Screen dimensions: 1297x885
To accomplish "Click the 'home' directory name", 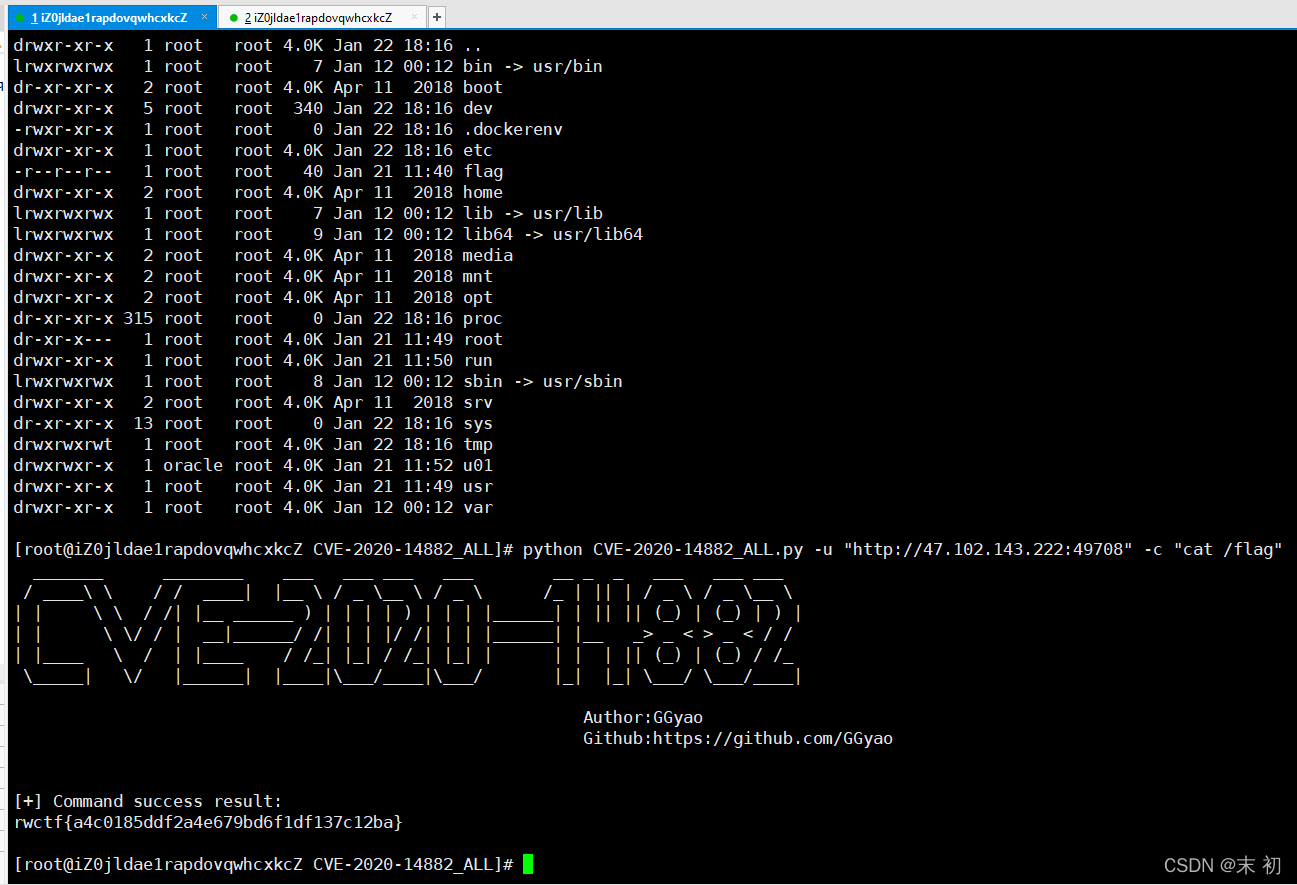I will (x=483, y=192).
